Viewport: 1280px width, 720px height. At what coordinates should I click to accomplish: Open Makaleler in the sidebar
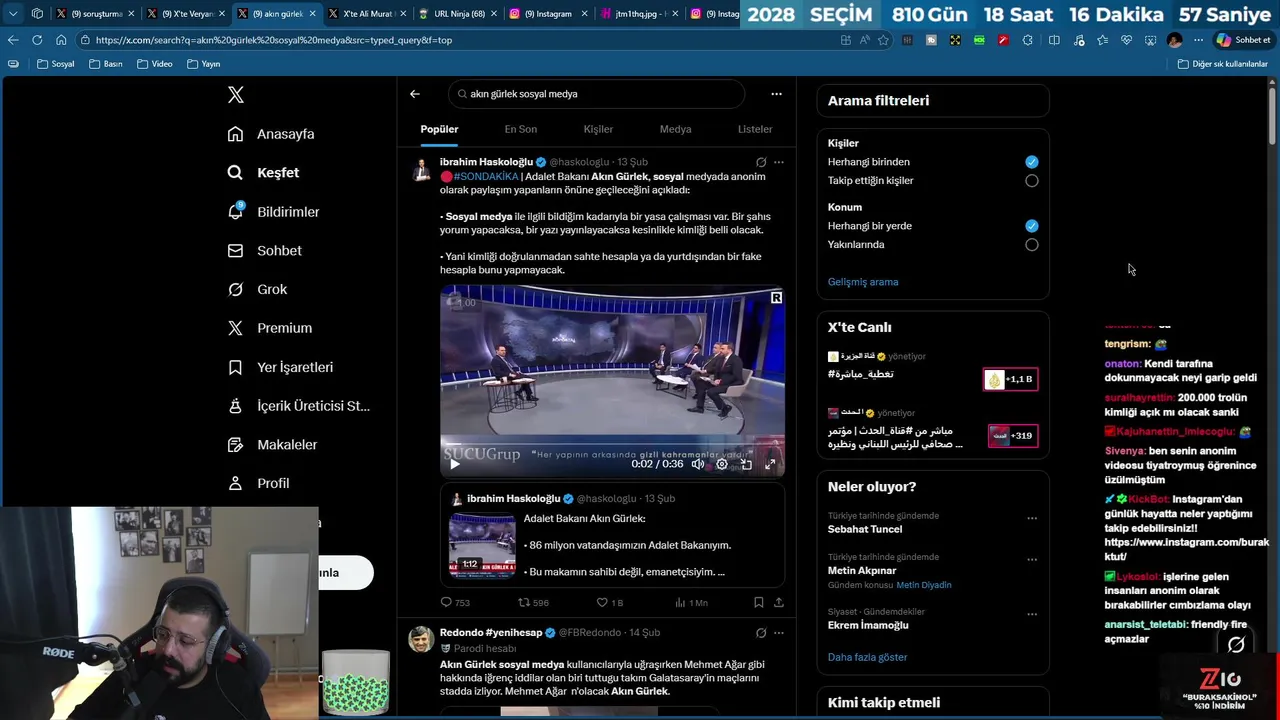pyautogui.click(x=272, y=445)
